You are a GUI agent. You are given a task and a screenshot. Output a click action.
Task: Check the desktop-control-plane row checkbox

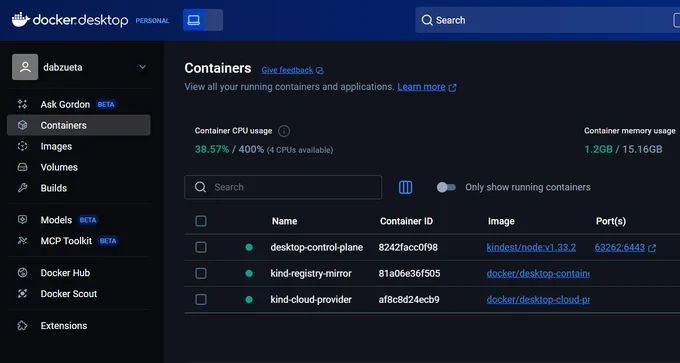[x=201, y=247]
